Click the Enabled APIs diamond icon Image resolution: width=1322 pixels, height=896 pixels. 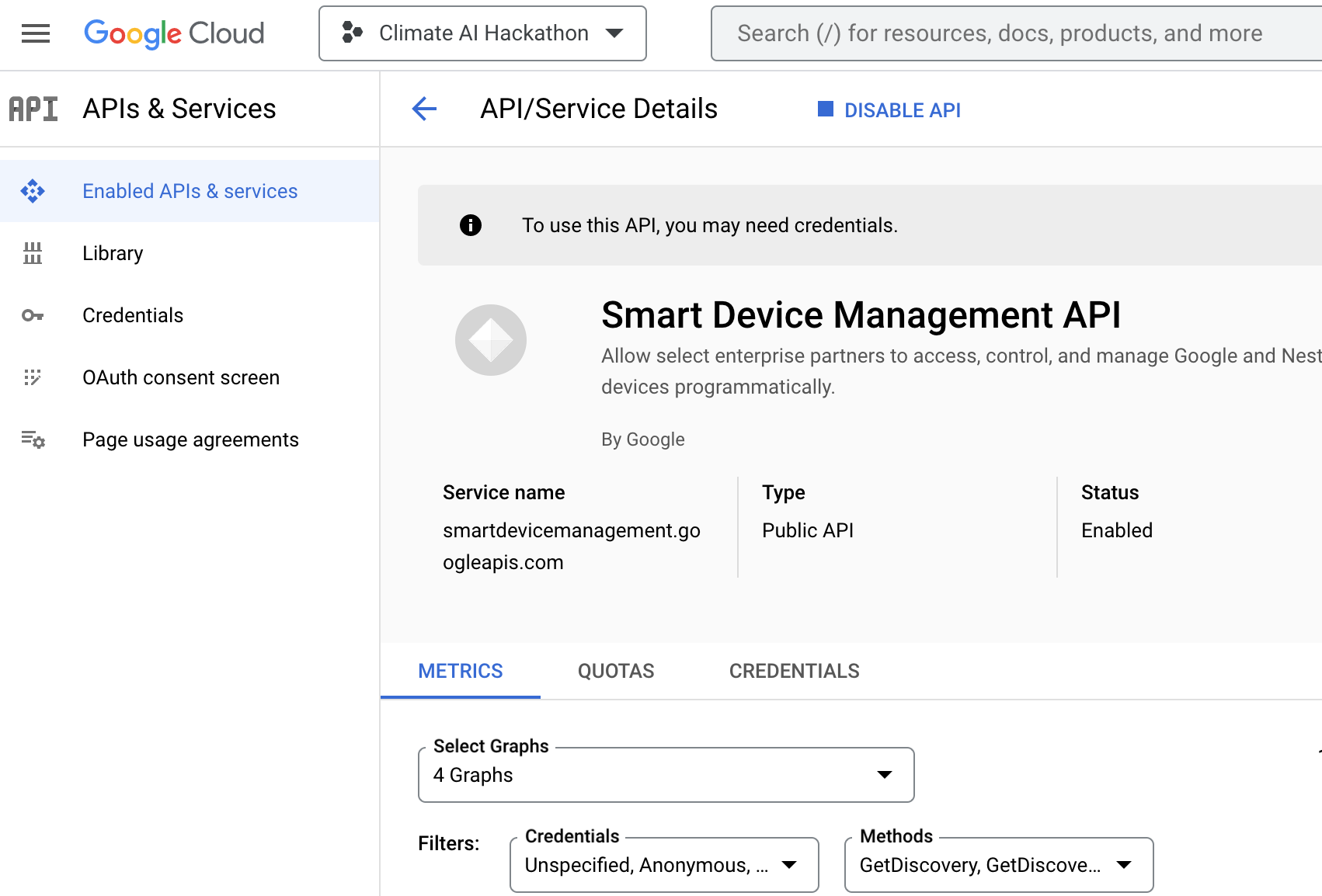click(x=33, y=191)
